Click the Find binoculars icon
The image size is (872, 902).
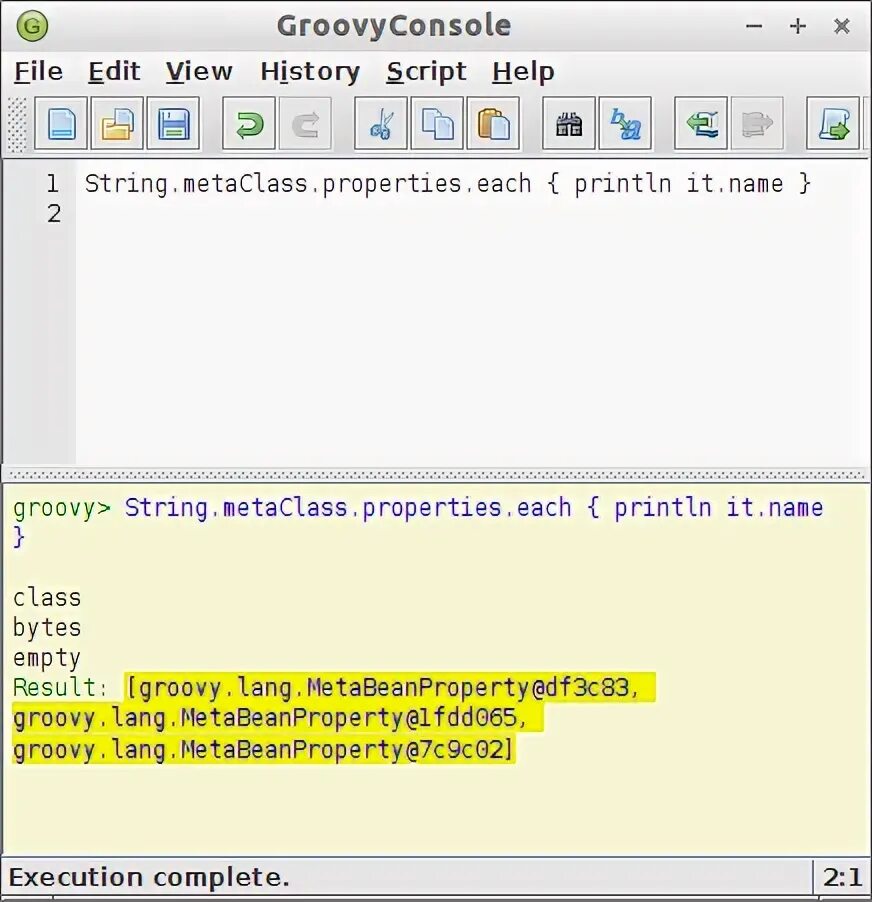(569, 124)
